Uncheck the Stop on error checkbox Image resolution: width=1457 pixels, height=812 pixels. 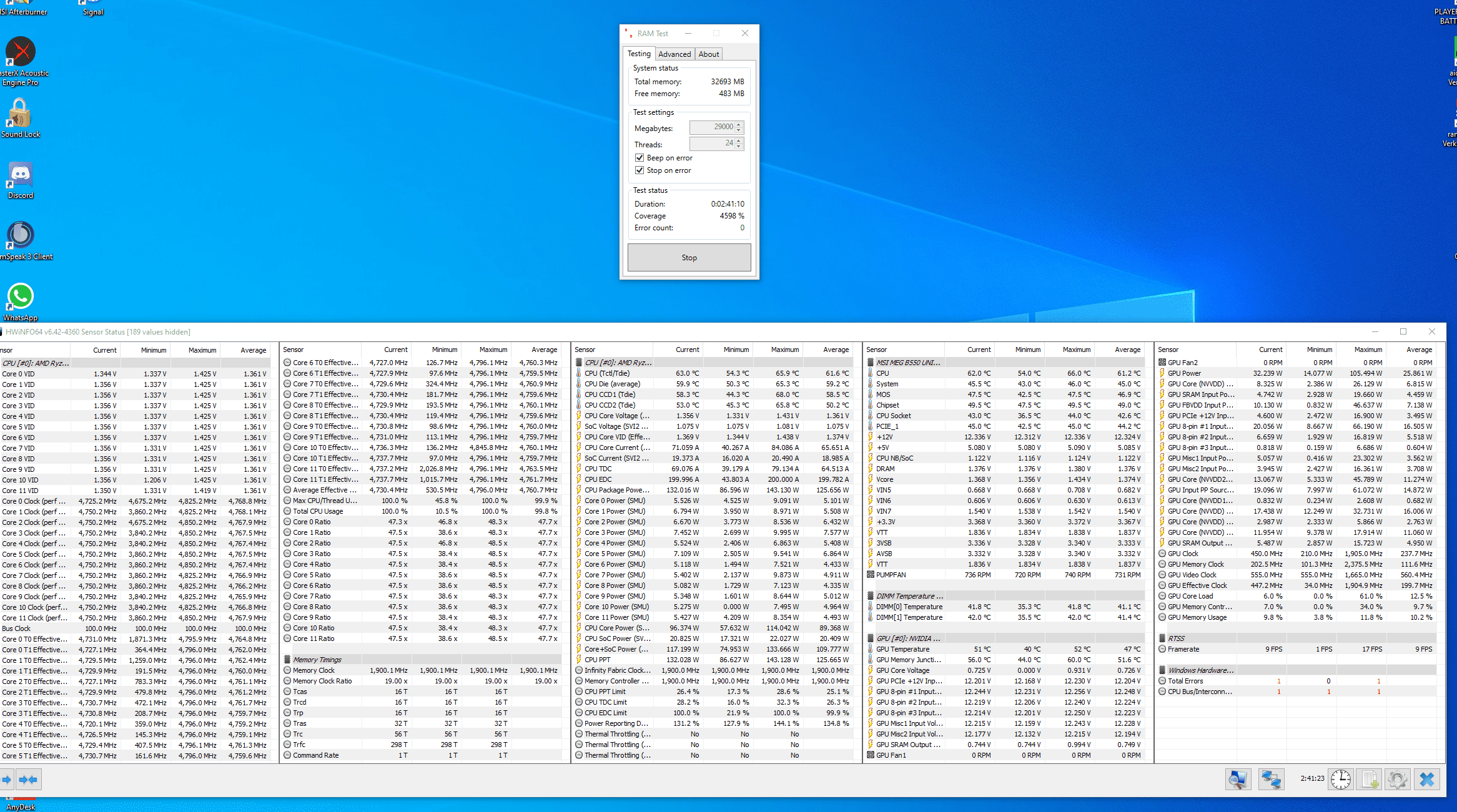point(640,170)
